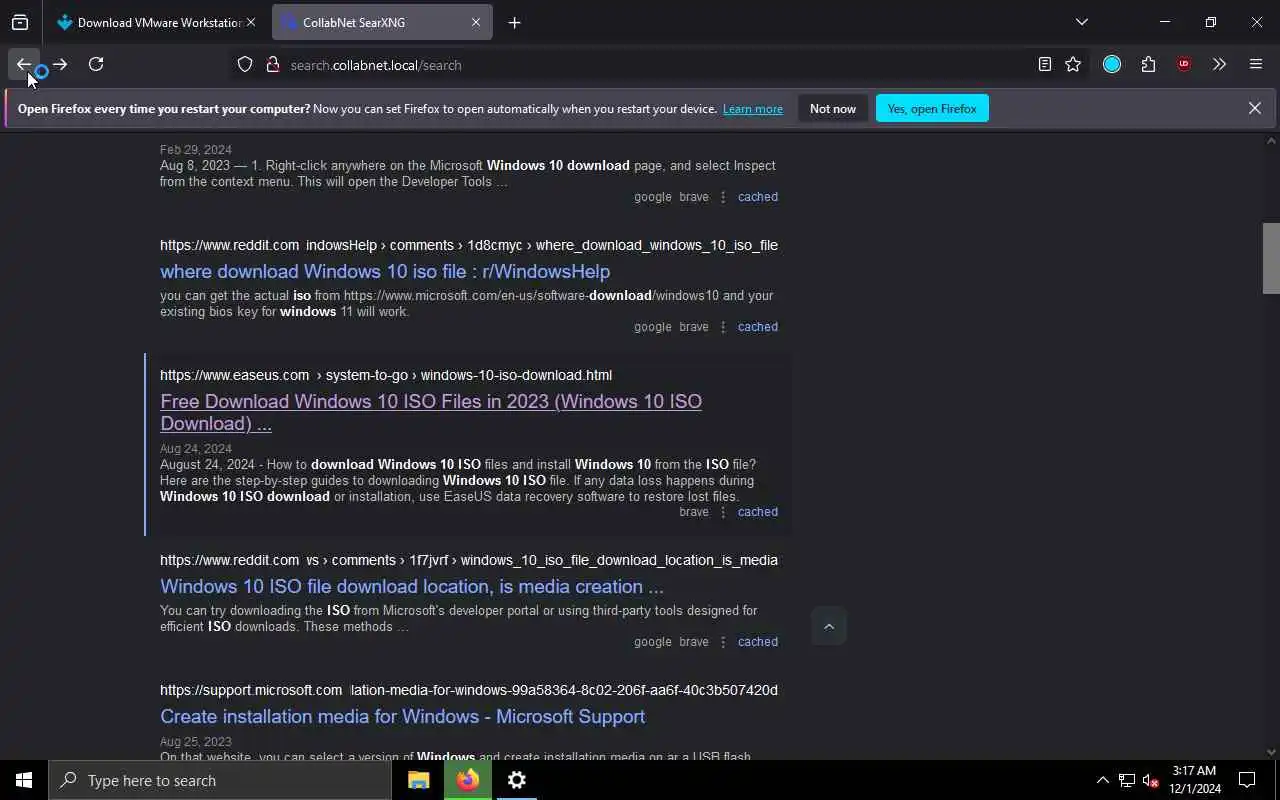
Task: List all tabs dropdown arrow
Action: point(1081,22)
